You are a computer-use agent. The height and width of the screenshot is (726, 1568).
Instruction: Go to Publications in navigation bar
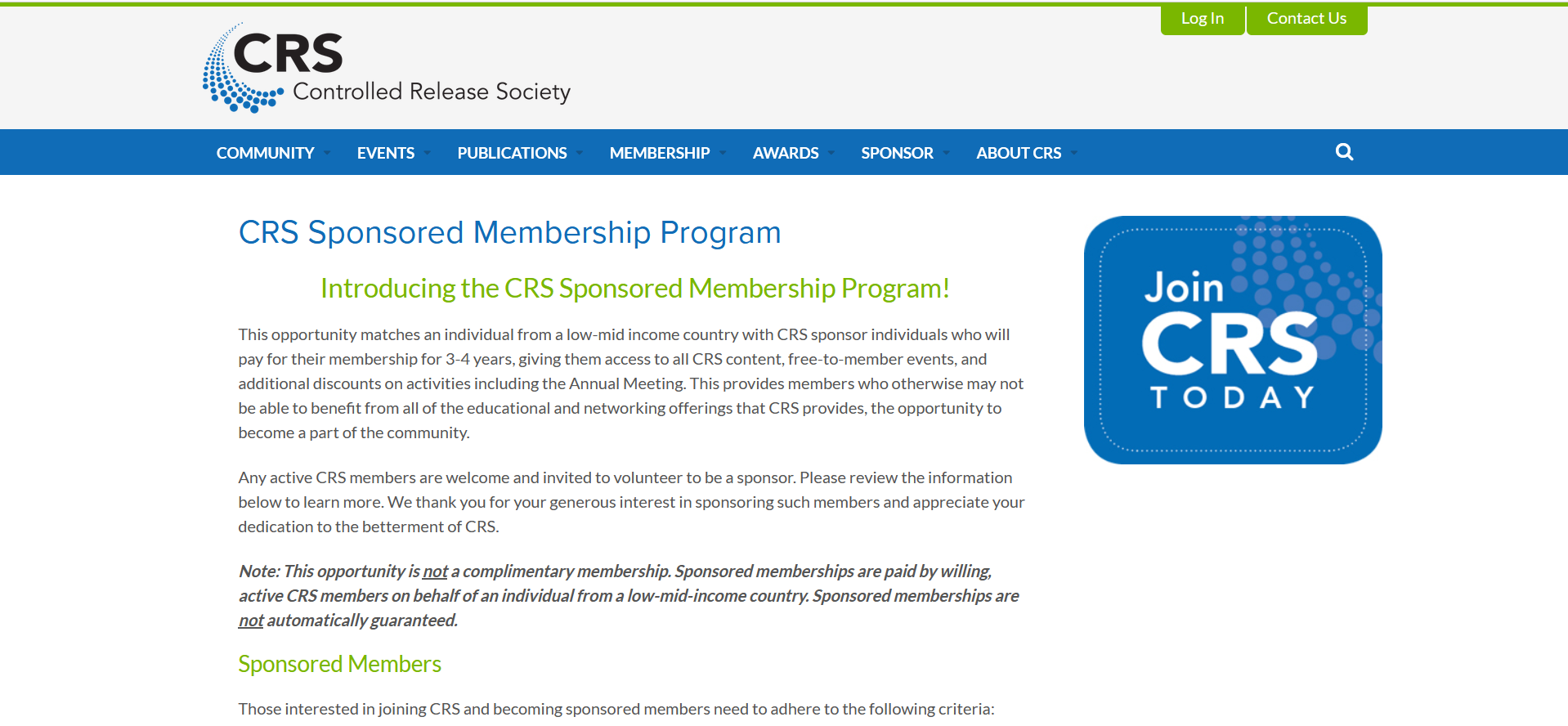pyautogui.click(x=512, y=153)
